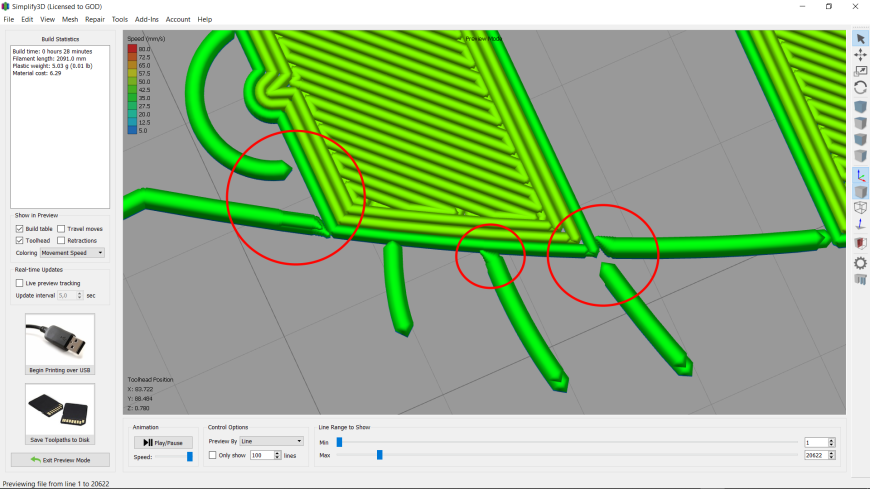
Task: Increase the Only show lines count stepper
Action: (x=277, y=453)
